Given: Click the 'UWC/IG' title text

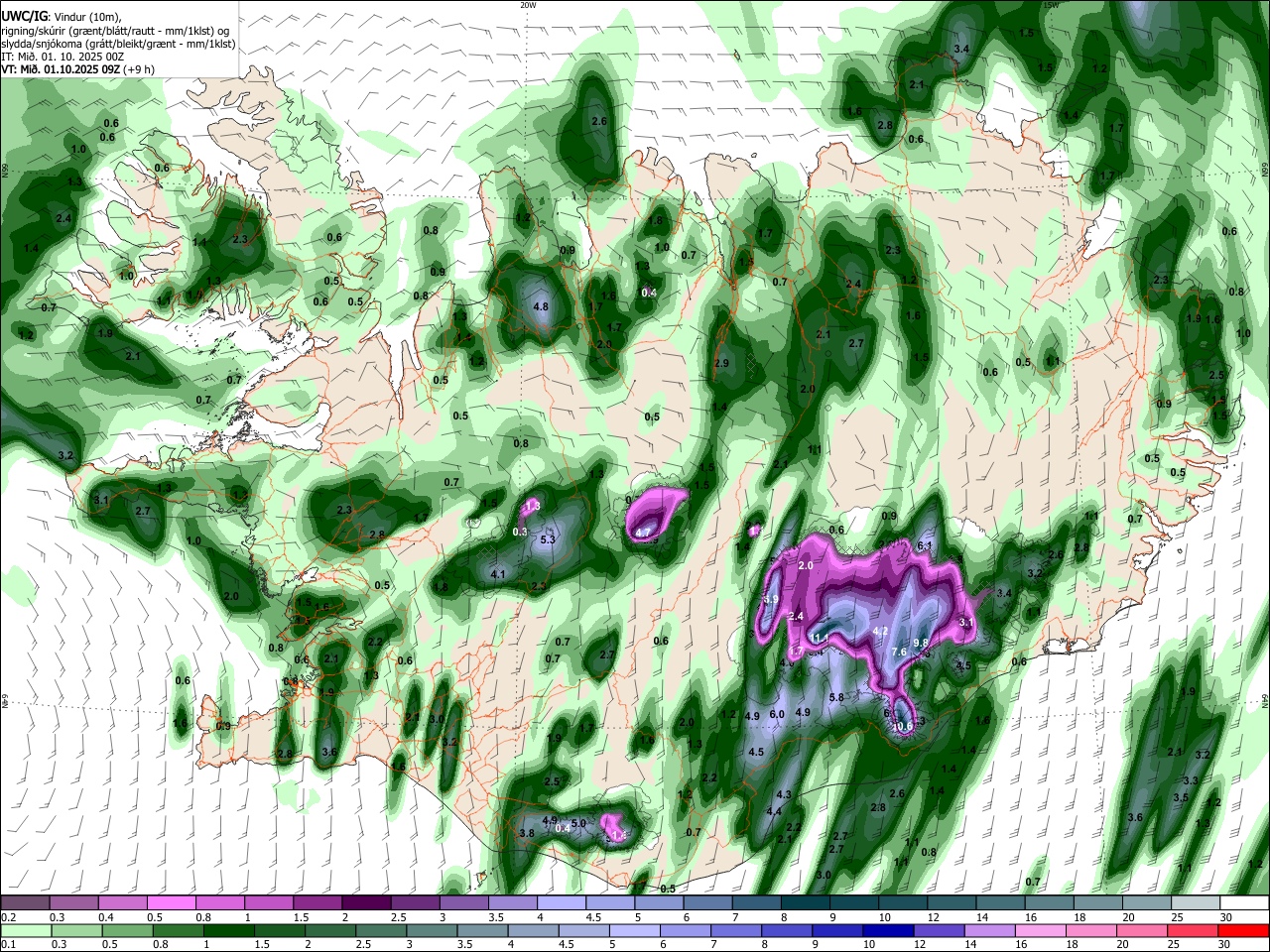Looking at the screenshot, I should coord(24,17).
